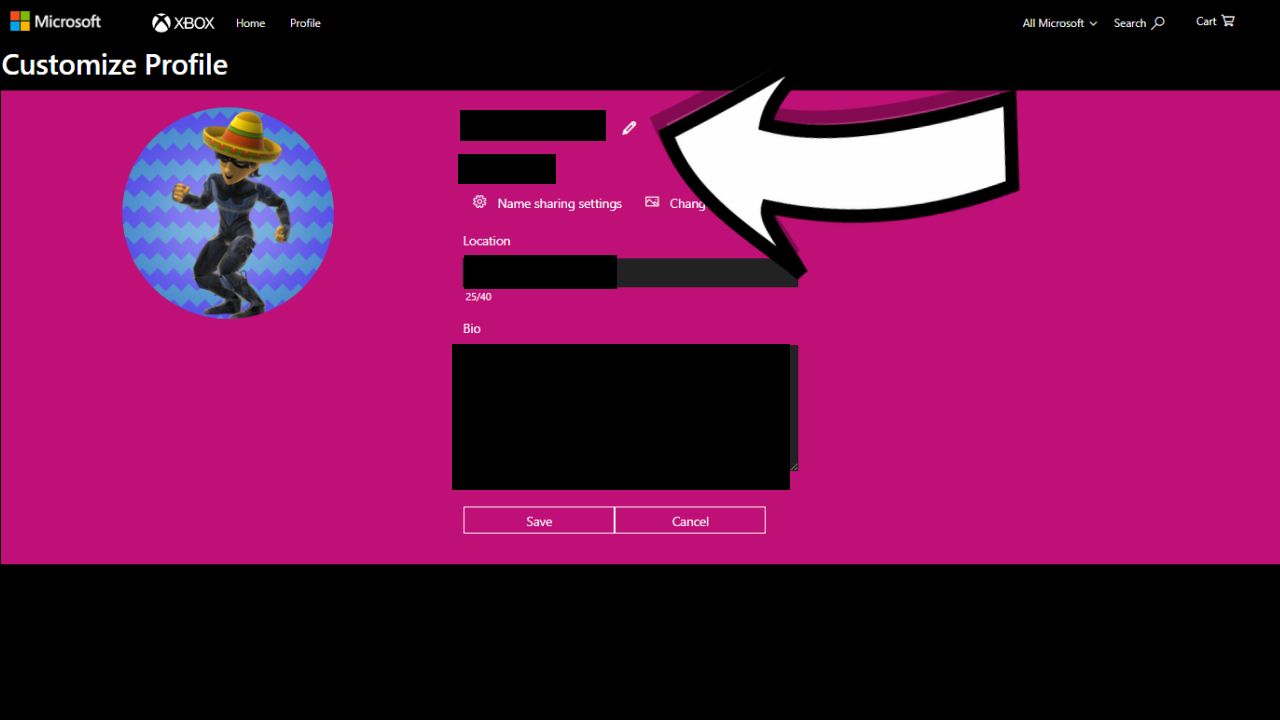Image resolution: width=1280 pixels, height=720 pixels.
Task: Open the Profile menu item
Action: [305, 23]
